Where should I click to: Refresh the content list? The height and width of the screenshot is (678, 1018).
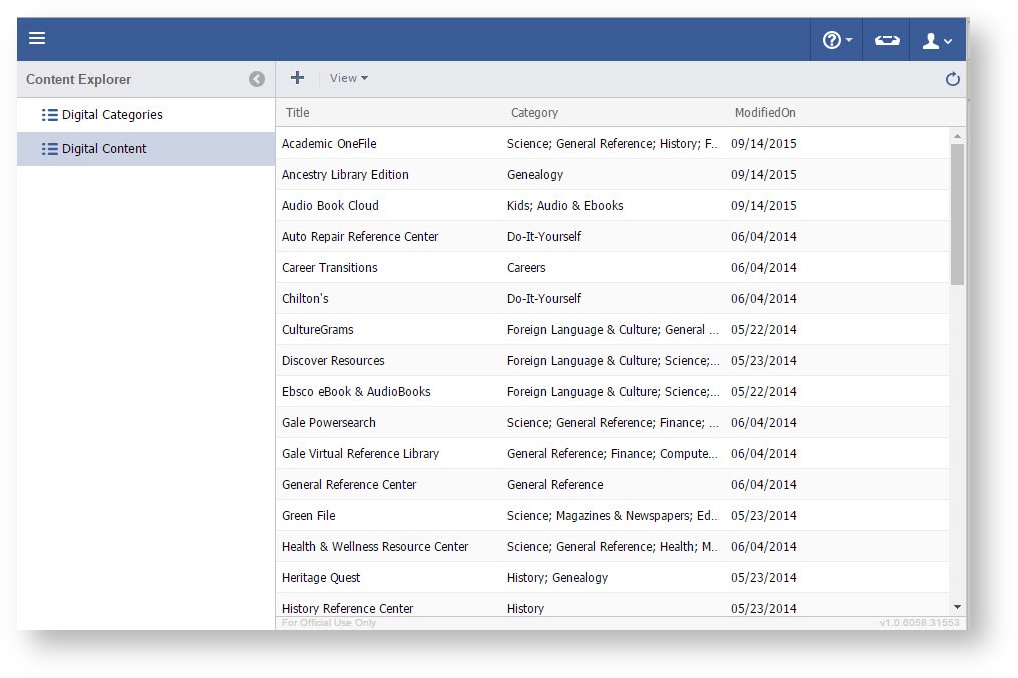[952, 79]
